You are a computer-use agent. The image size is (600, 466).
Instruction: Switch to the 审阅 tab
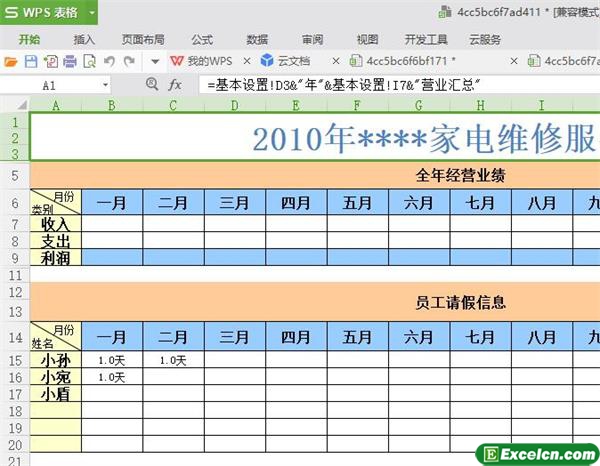[313, 40]
